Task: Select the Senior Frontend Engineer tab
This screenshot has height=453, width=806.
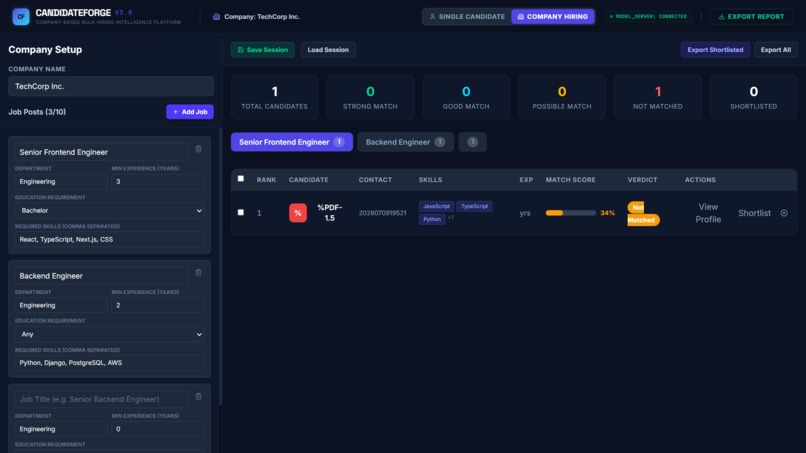Action: (x=291, y=142)
